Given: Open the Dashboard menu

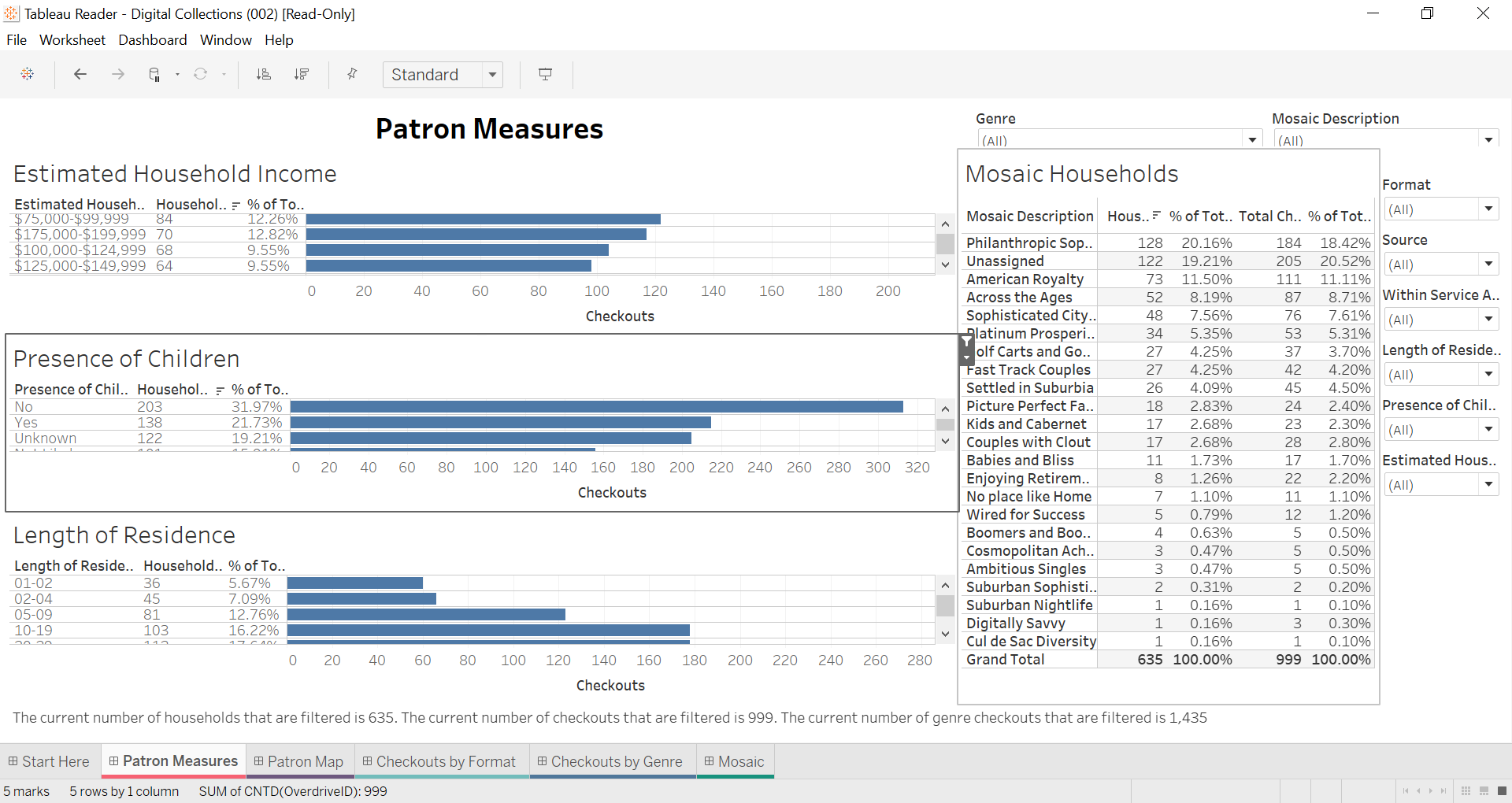Looking at the screenshot, I should click(x=153, y=40).
